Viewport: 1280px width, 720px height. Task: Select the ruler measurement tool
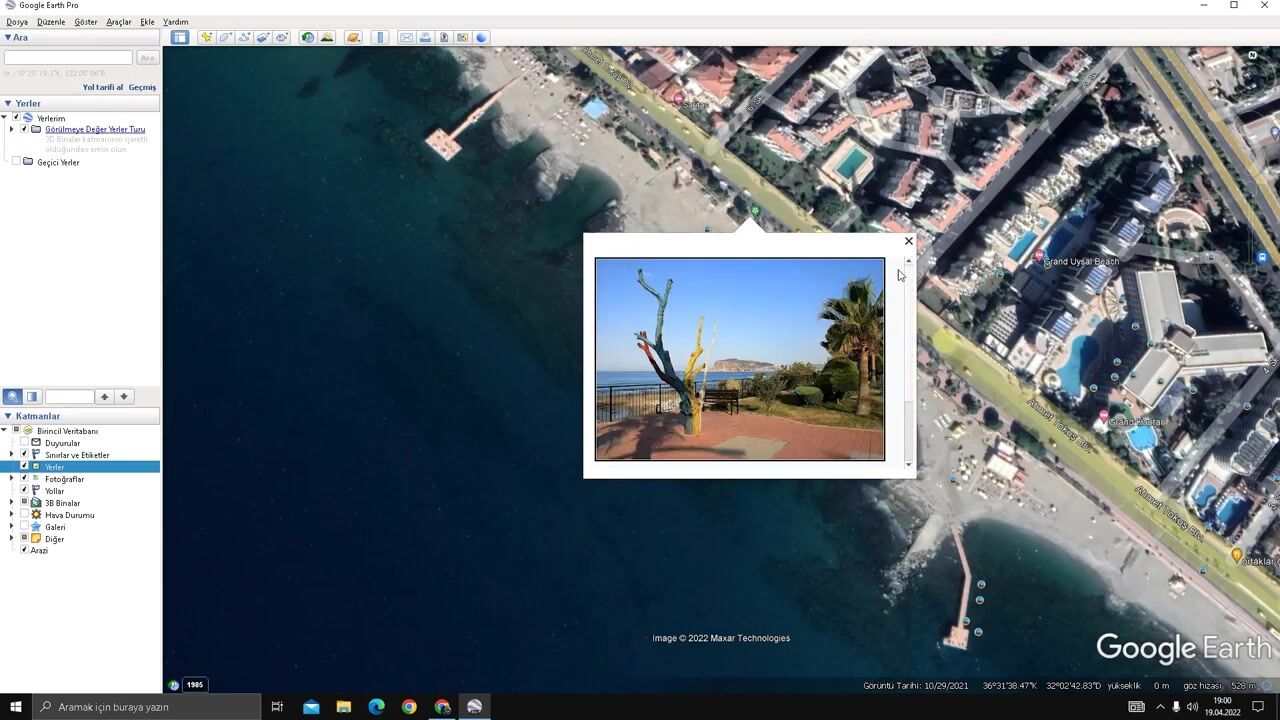[380, 37]
